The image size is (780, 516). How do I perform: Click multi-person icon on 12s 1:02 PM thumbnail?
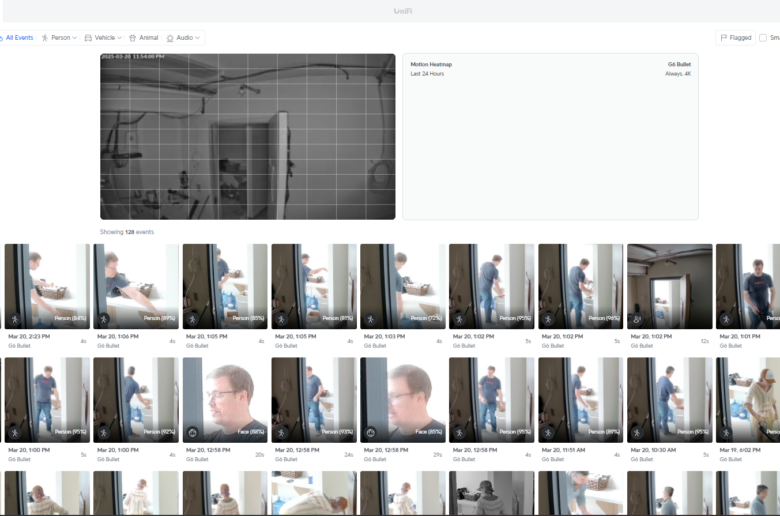[637, 319]
